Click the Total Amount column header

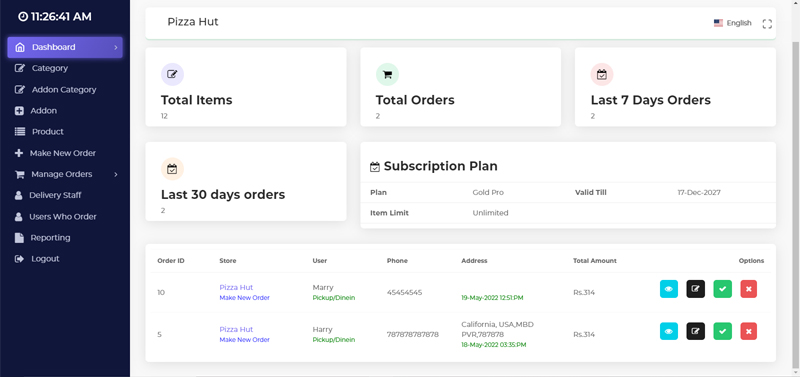tap(595, 261)
